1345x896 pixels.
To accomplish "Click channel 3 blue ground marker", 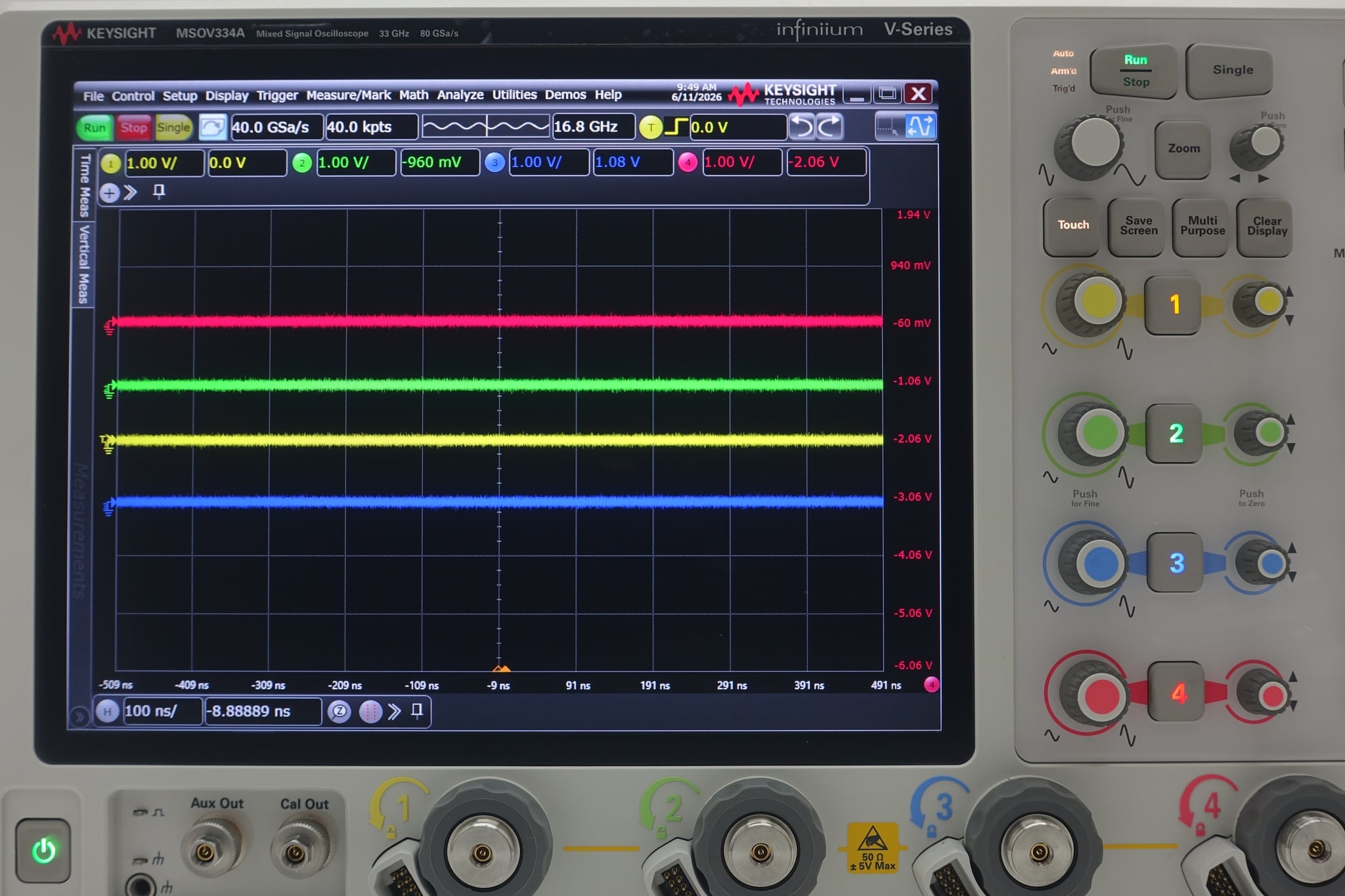I will [x=109, y=507].
